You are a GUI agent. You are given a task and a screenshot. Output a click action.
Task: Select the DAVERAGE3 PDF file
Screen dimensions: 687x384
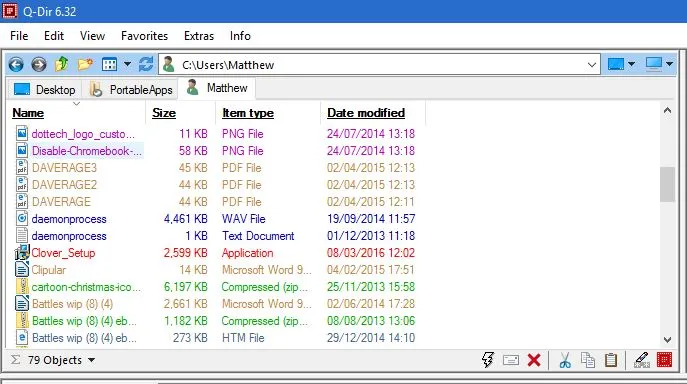click(64, 168)
